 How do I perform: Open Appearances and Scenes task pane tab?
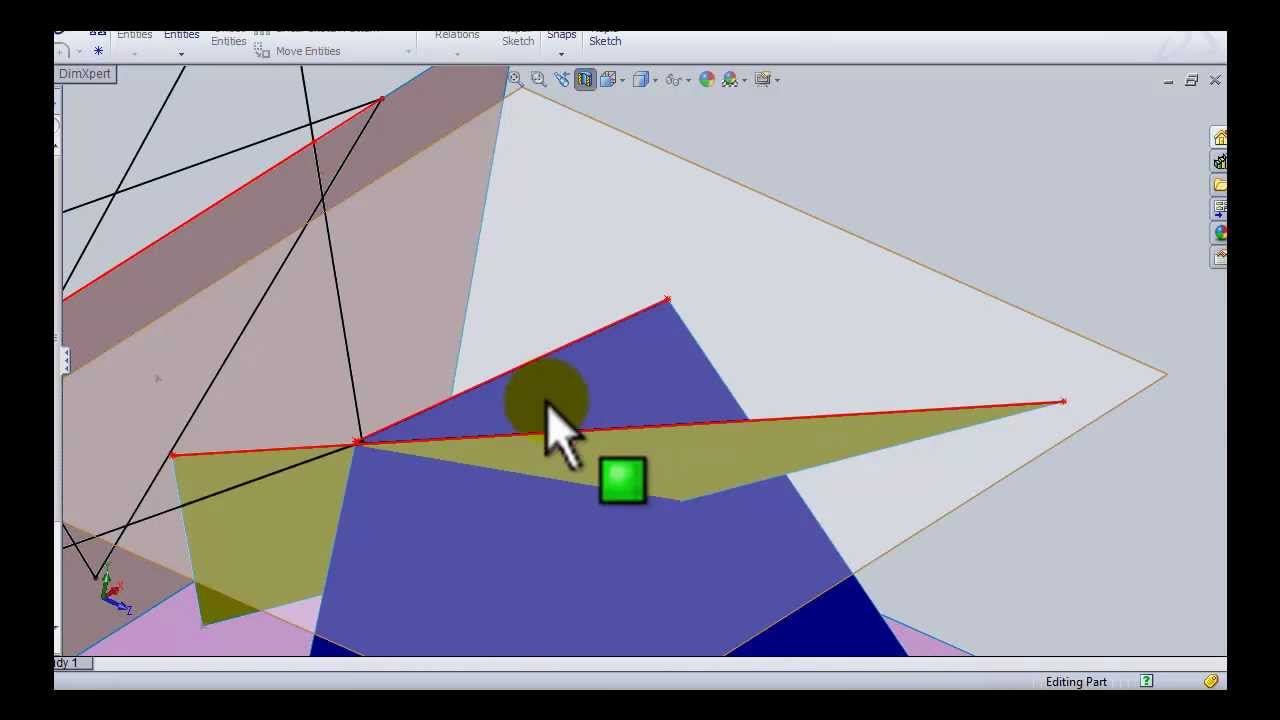point(1219,233)
